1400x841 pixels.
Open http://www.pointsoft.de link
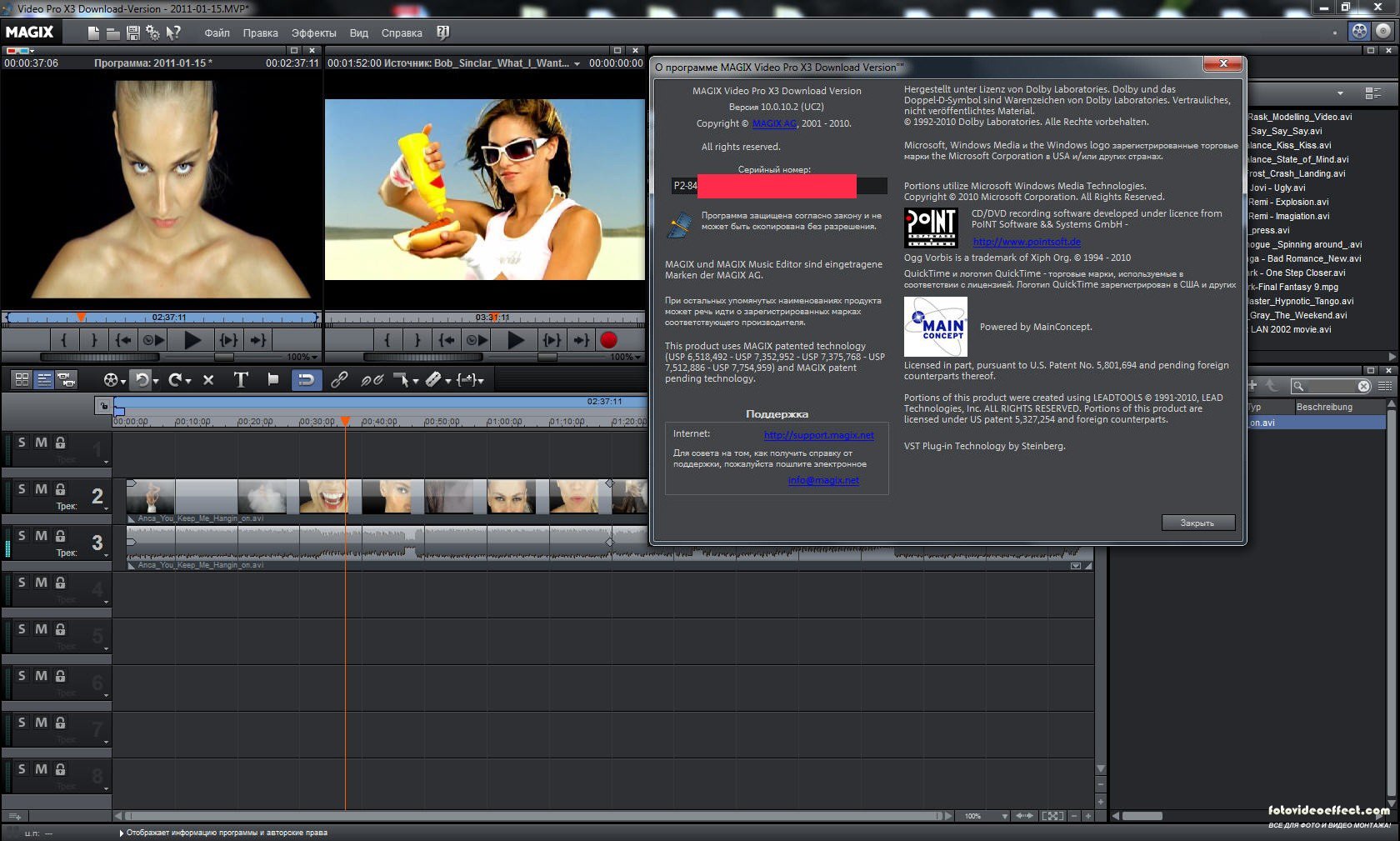point(1027,242)
